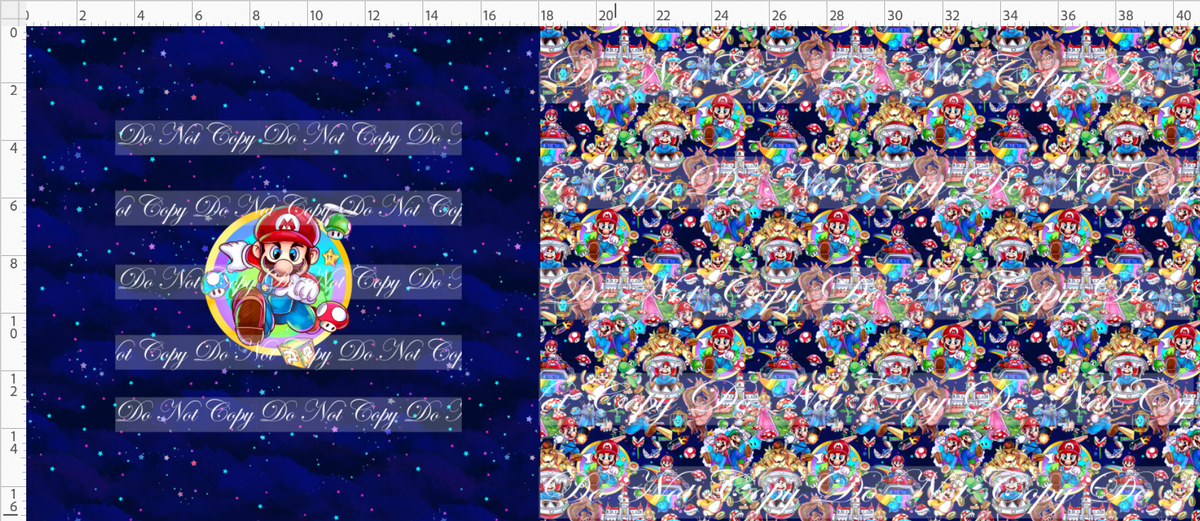Click the 4 mark on the left ruler

tap(12, 147)
